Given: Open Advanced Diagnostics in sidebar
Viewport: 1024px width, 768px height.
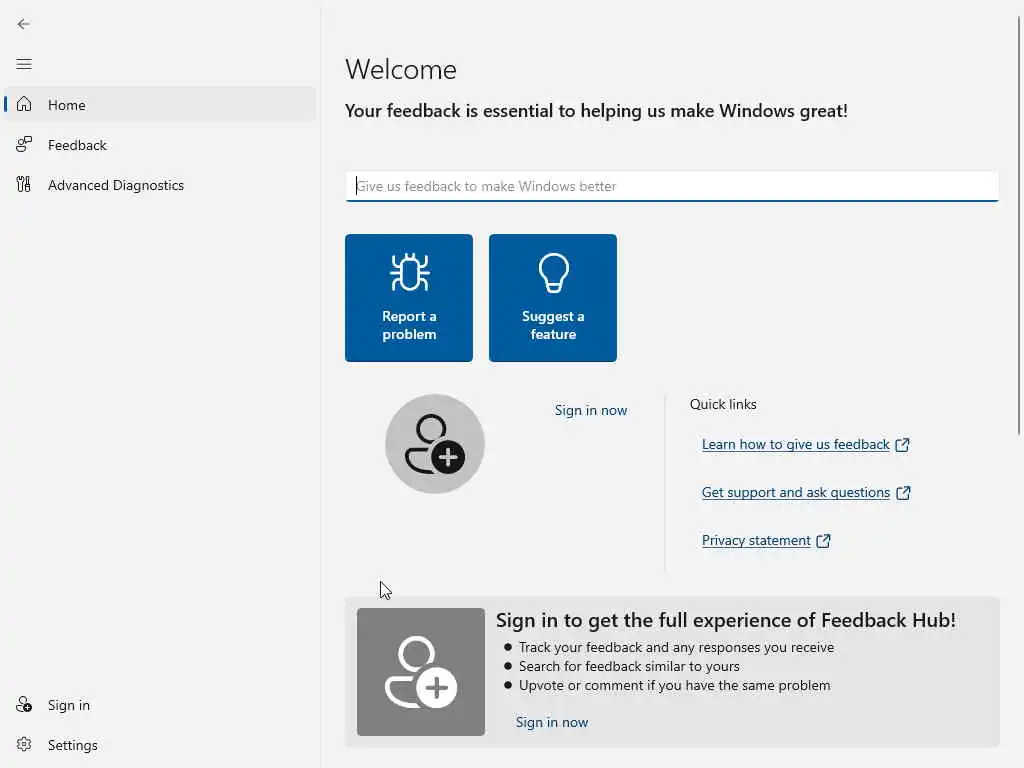Looking at the screenshot, I should tap(116, 185).
